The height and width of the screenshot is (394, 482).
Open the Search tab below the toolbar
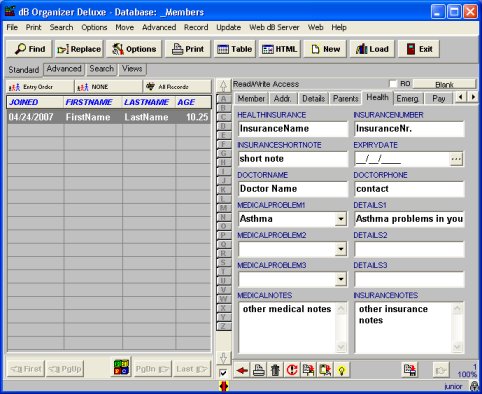click(101, 69)
